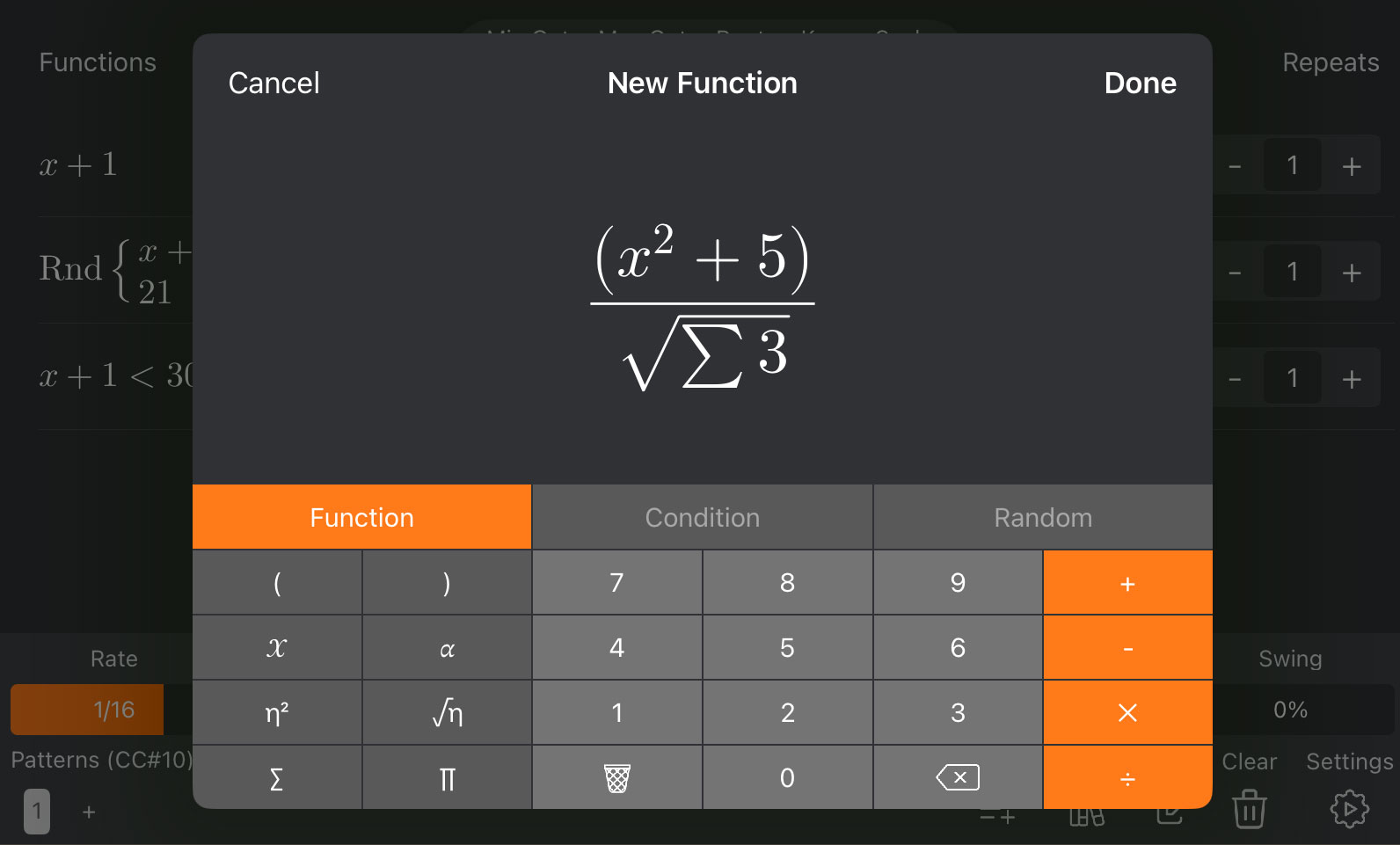Image resolution: width=1400 pixels, height=845 pixels.
Task: Insert the alpha variable
Action: pyautogui.click(x=447, y=647)
